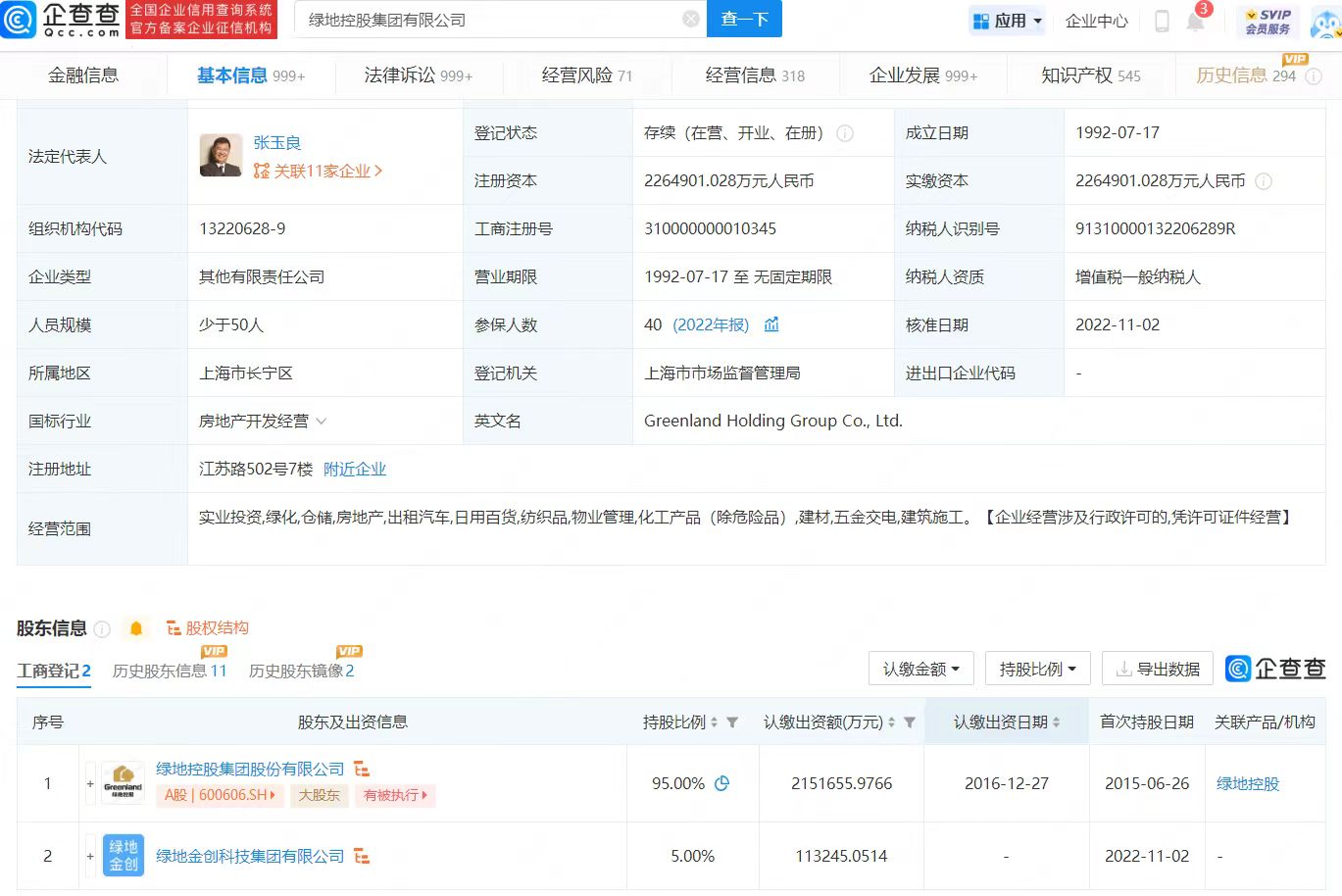Click the info icon next to 历史信息 294
Screen dimensions: 1342x896
tap(1314, 76)
